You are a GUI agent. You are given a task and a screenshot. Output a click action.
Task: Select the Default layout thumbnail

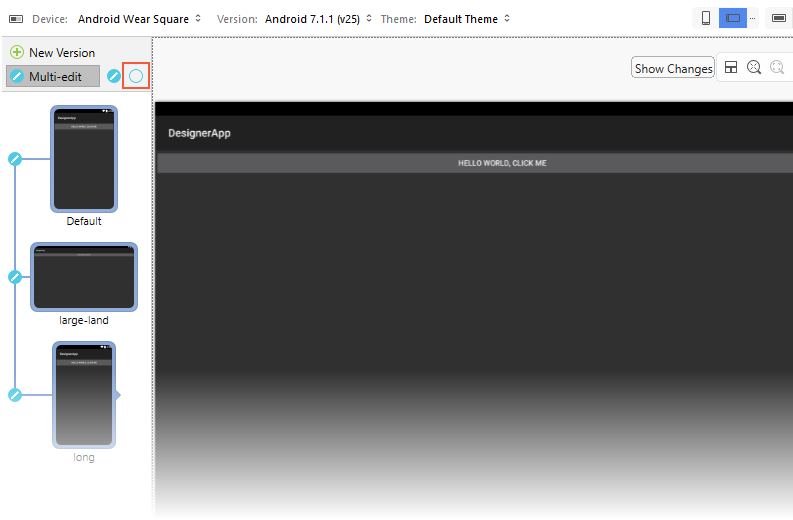coord(84,158)
